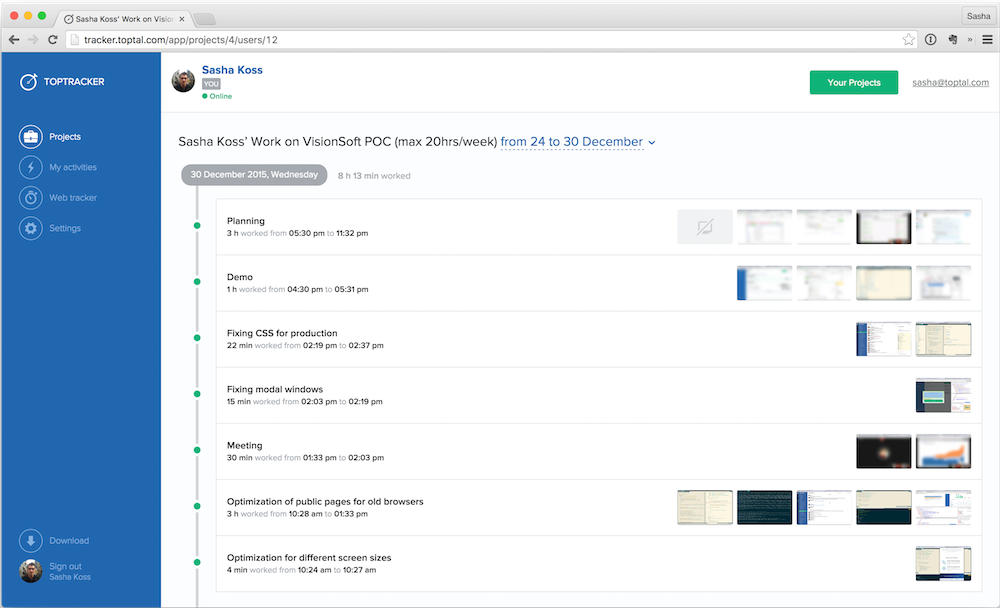
Task: Open the Fixing modal windows screenshot thumbnail
Action: tap(943, 396)
